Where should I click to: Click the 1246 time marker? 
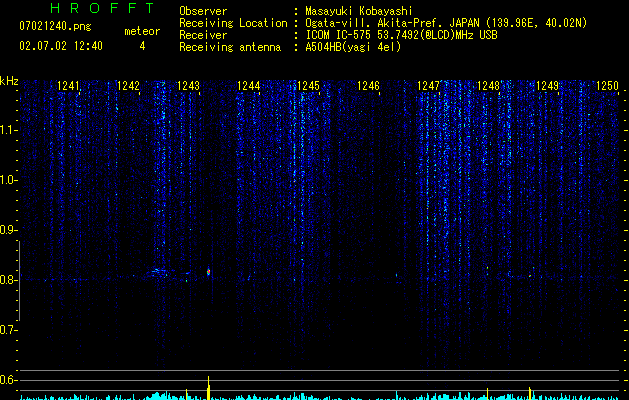point(368,85)
